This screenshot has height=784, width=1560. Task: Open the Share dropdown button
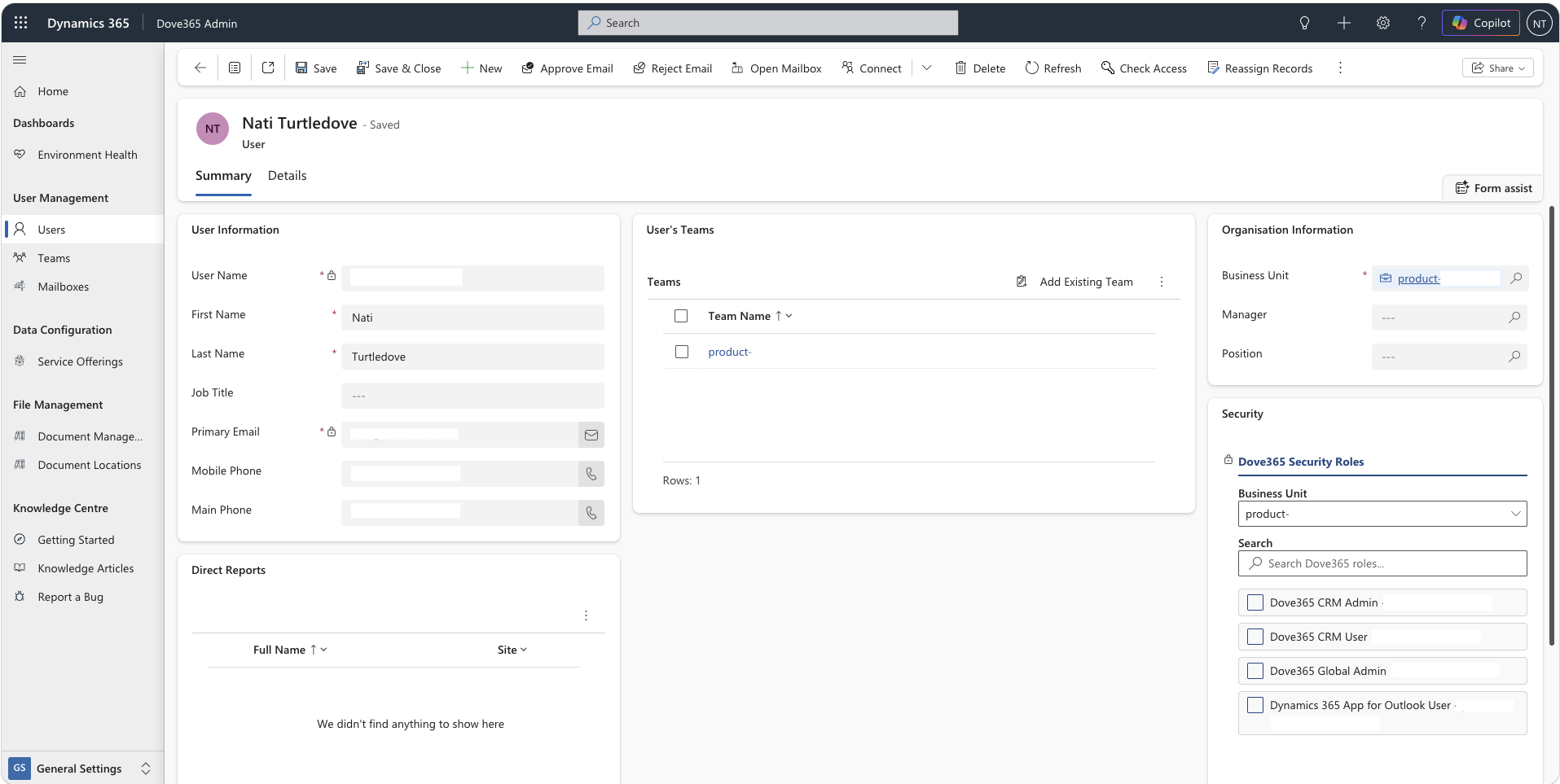tap(1497, 68)
